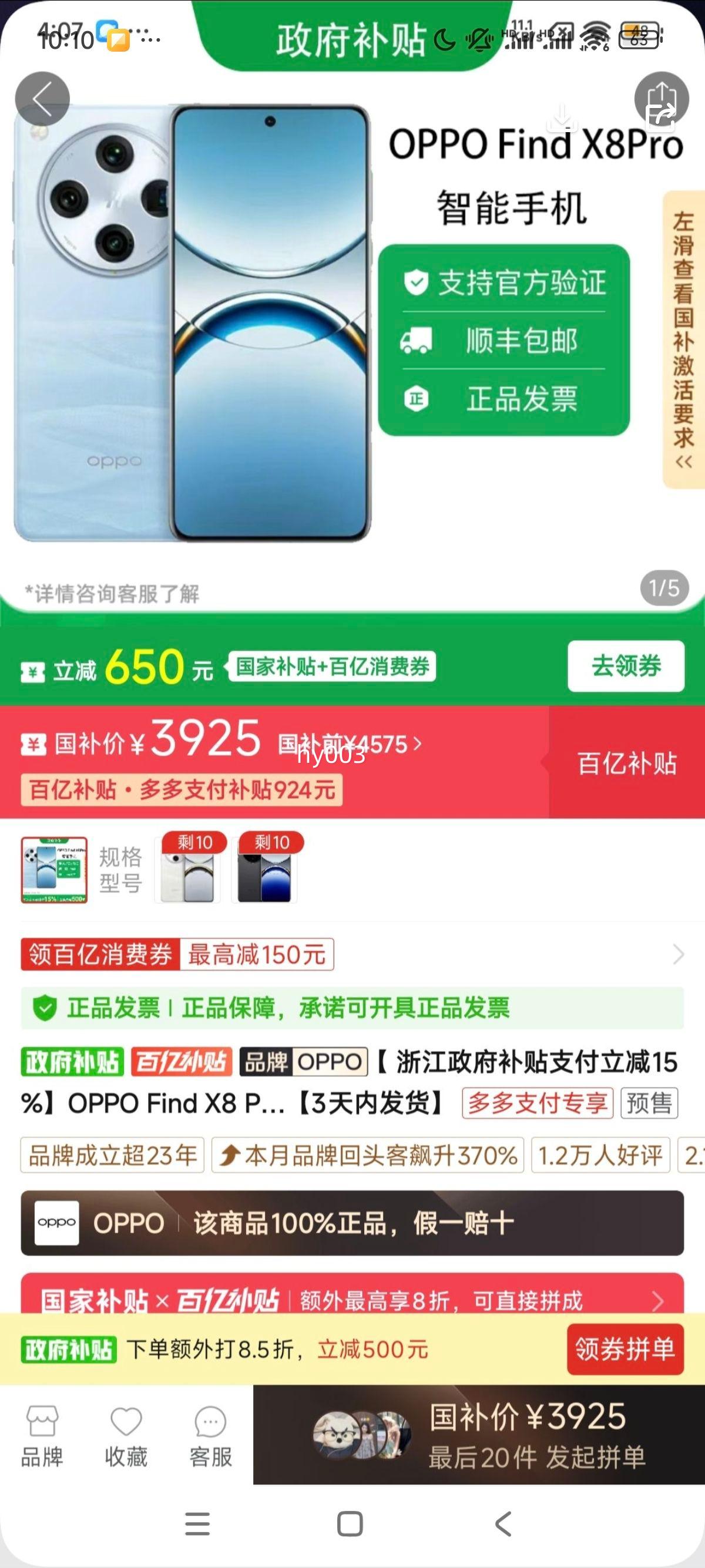This screenshot has height=1568, width=705.
Task: Tap the 1/5 image page indicator
Action: click(664, 588)
